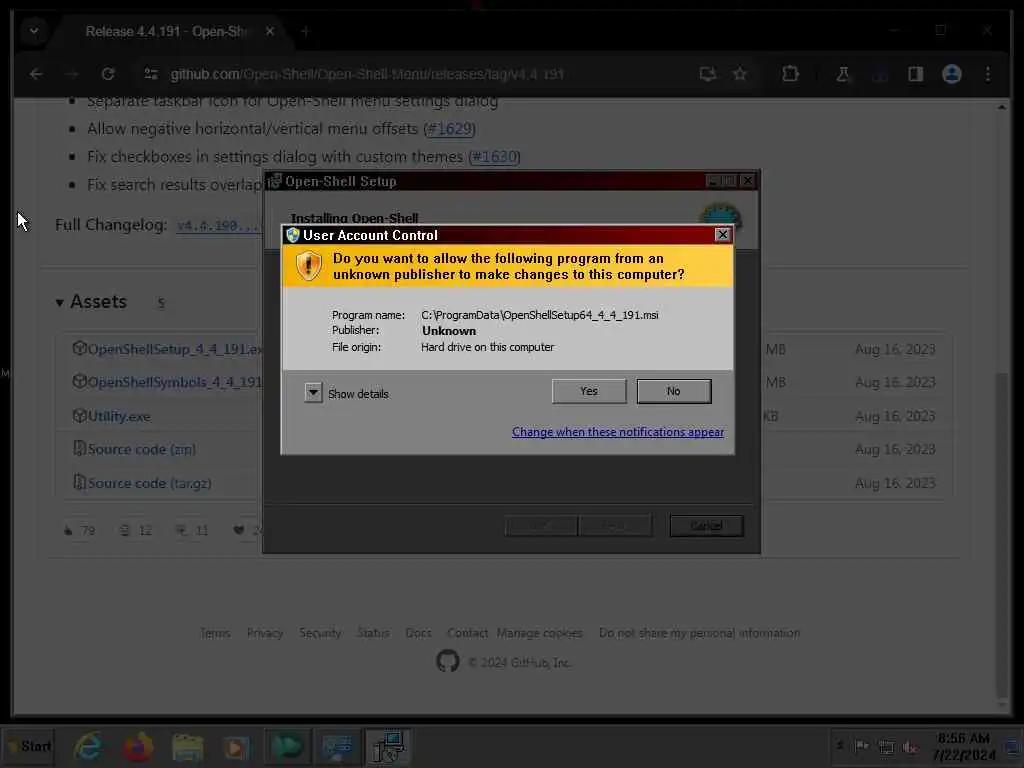Open Manage cookies footer link
Viewport: 1024px width, 768px height.
pos(539,633)
